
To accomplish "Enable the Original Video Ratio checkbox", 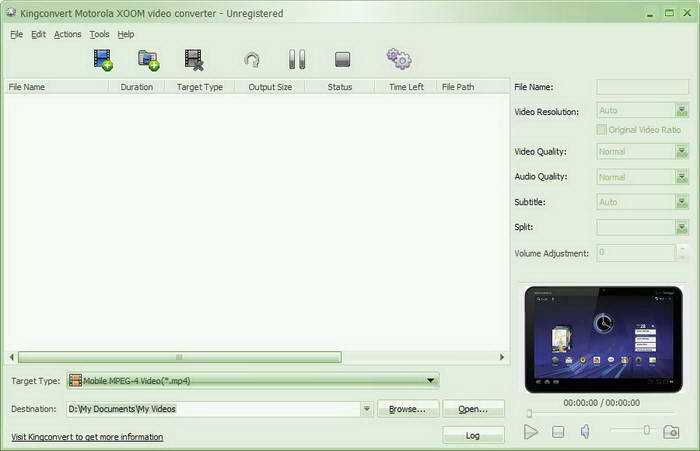I will [x=601, y=130].
